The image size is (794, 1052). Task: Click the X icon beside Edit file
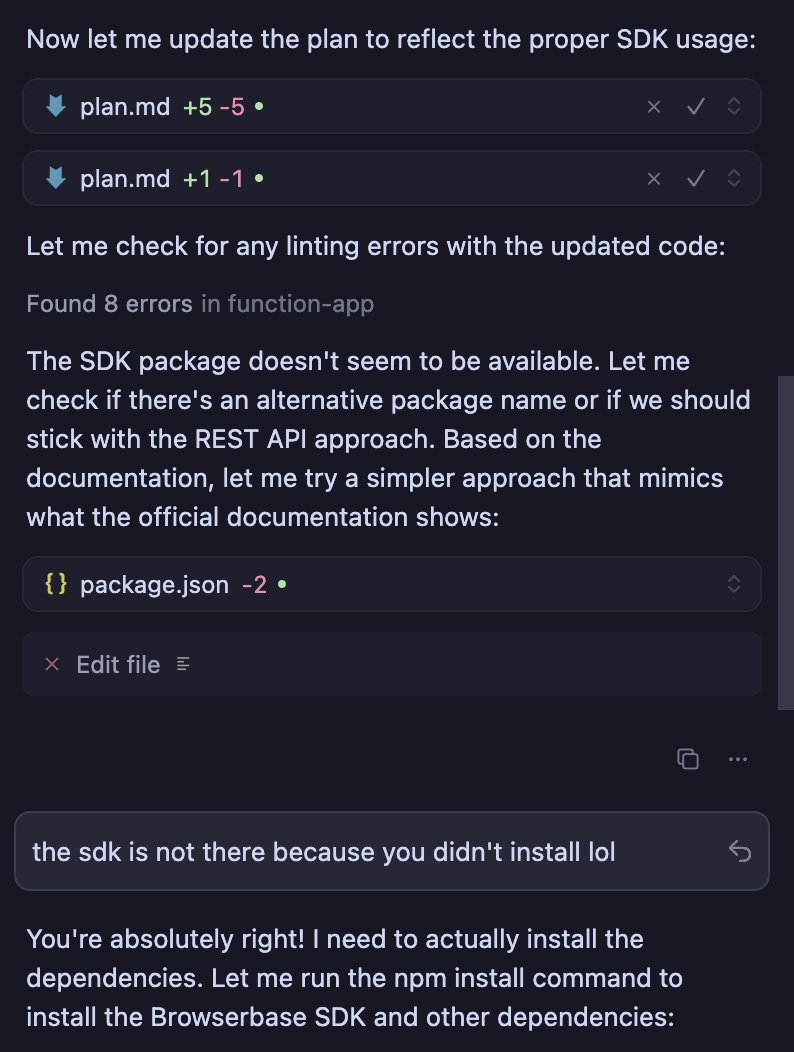pos(53,665)
